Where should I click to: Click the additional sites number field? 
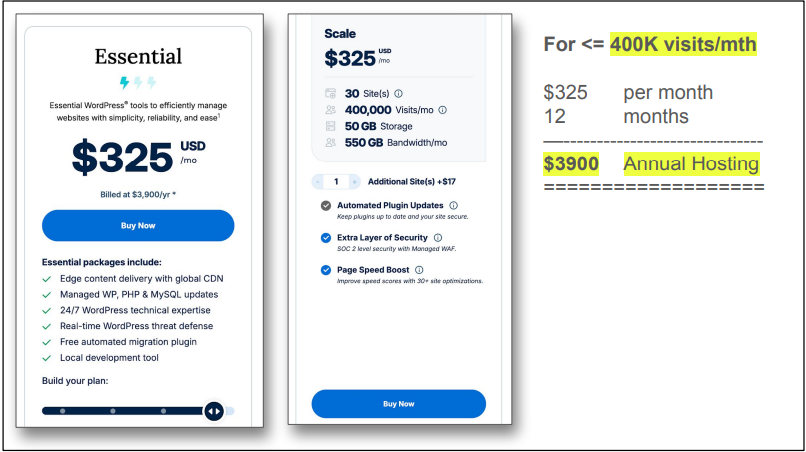coord(337,182)
